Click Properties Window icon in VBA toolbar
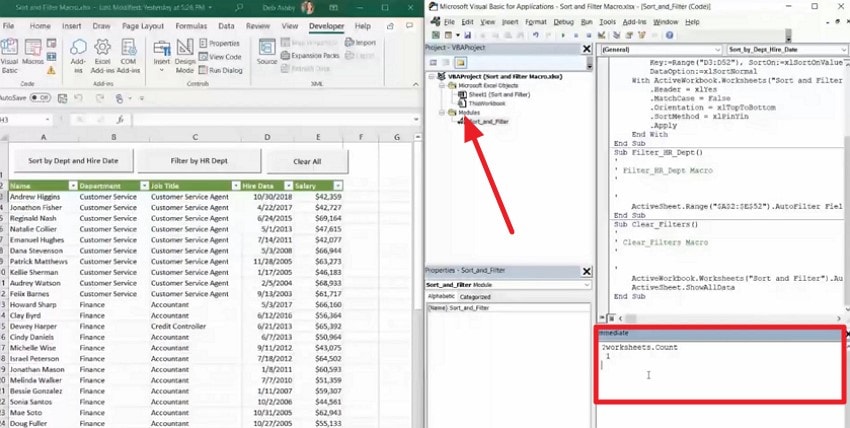 [x=629, y=35]
